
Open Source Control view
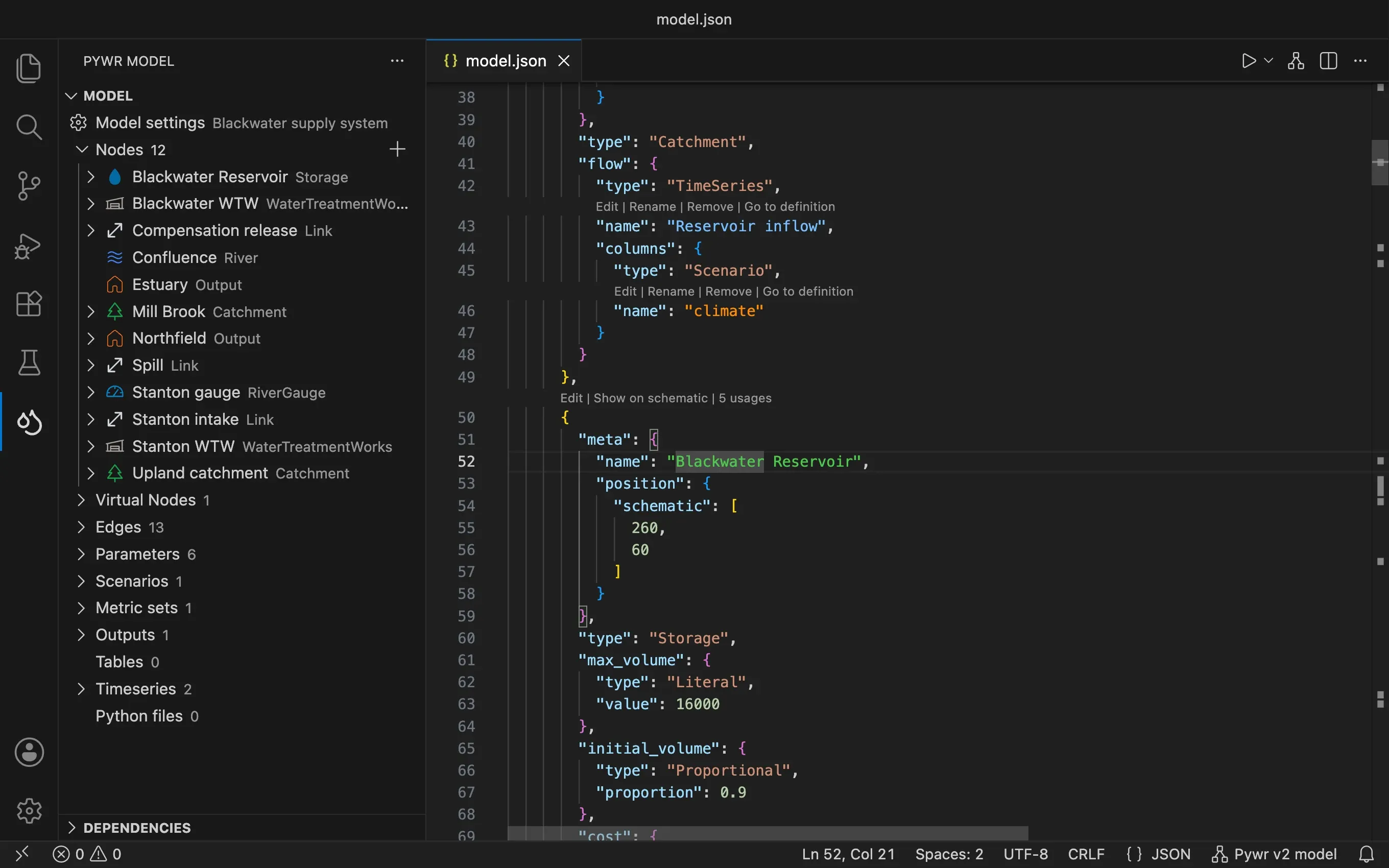pyautogui.click(x=29, y=186)
